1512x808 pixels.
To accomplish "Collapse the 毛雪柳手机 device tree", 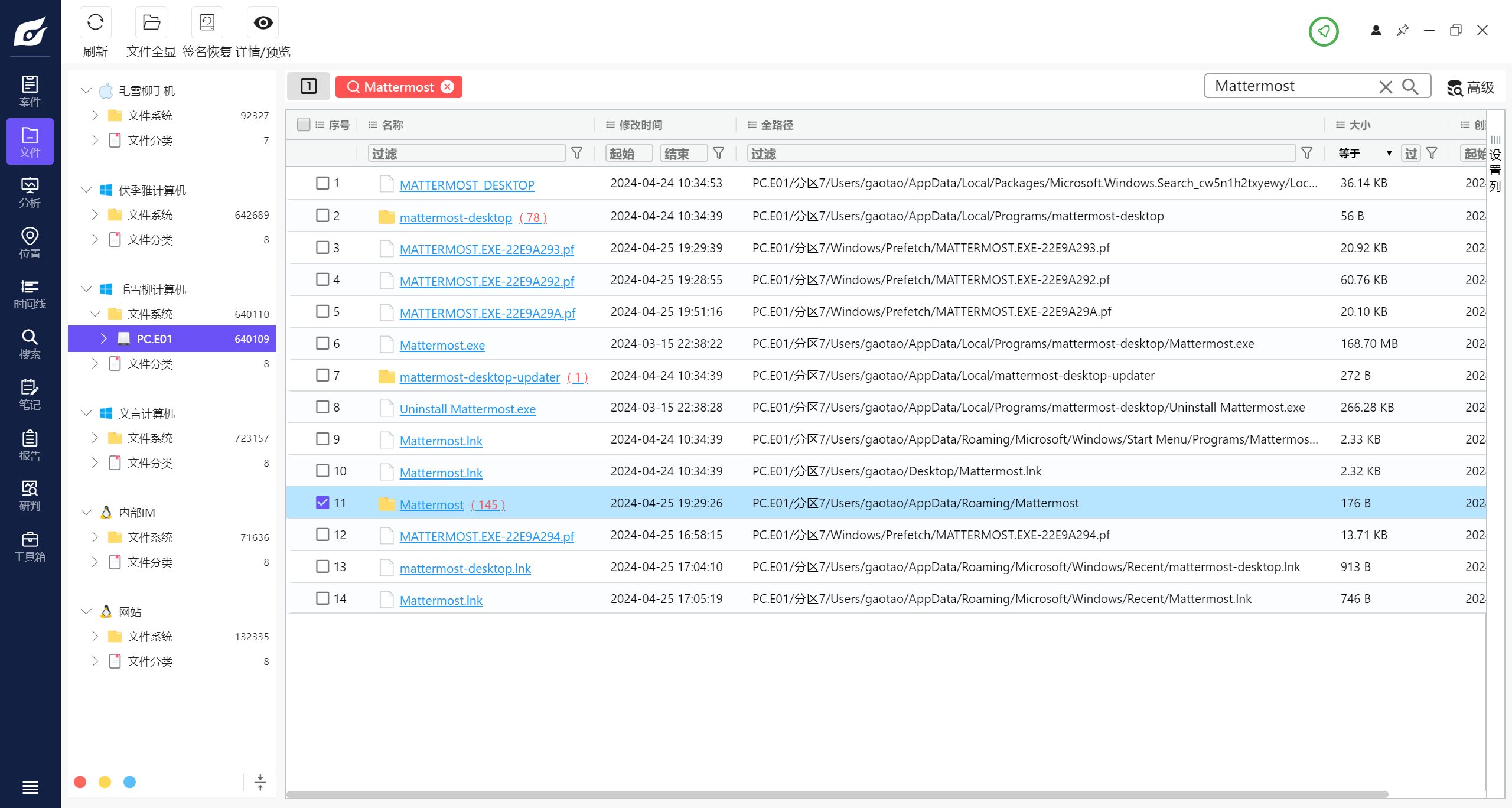I will pos(86,90).
